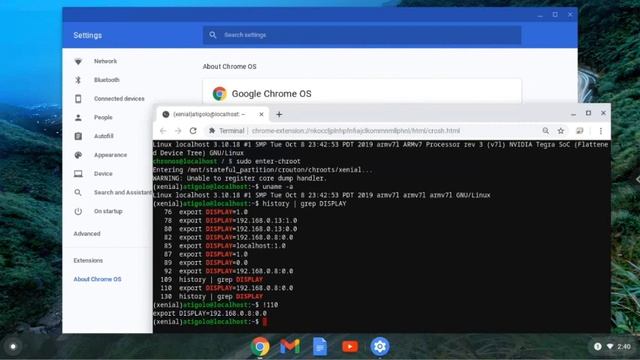Viewport: 640px width, 360px height.
Task: Click the wifi icon in status tray
Action: tap(610, 347)
